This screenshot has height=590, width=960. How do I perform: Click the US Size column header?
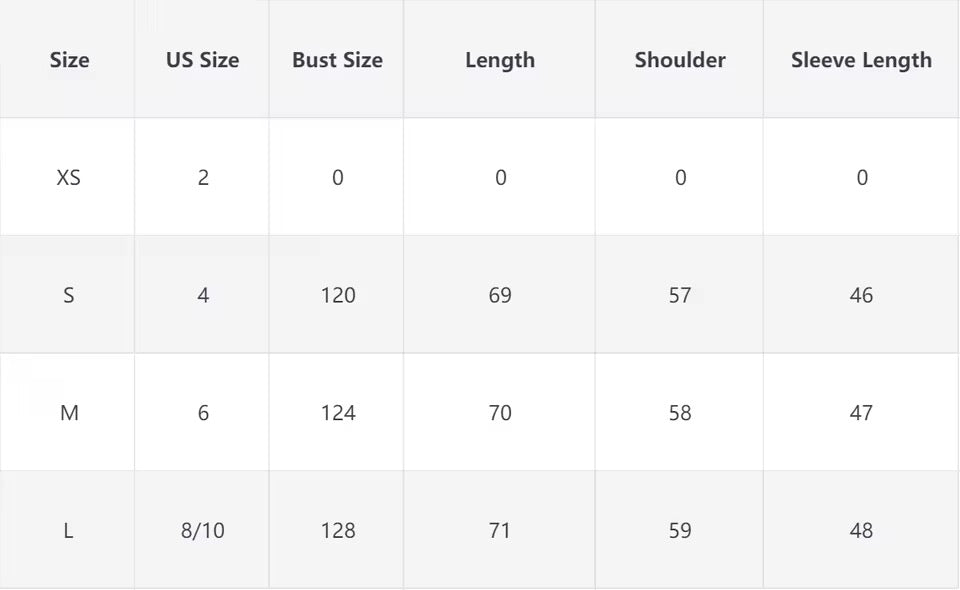click(x=202, y=60)
